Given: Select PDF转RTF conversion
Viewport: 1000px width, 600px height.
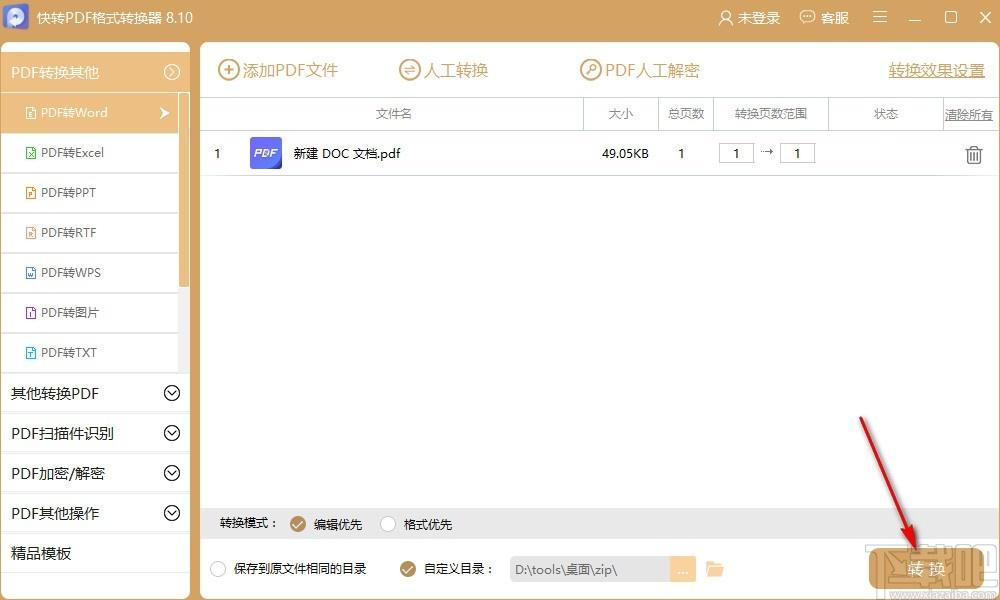Looking at the screenshot, I should pos(90,233).
